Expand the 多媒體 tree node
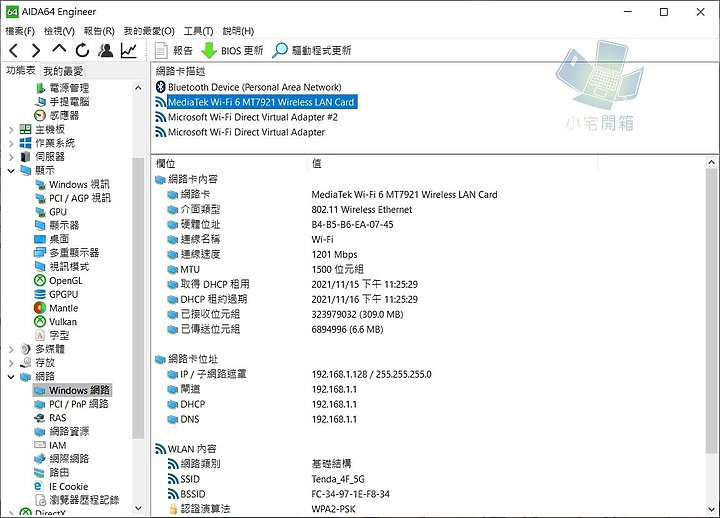 point(11,349)
